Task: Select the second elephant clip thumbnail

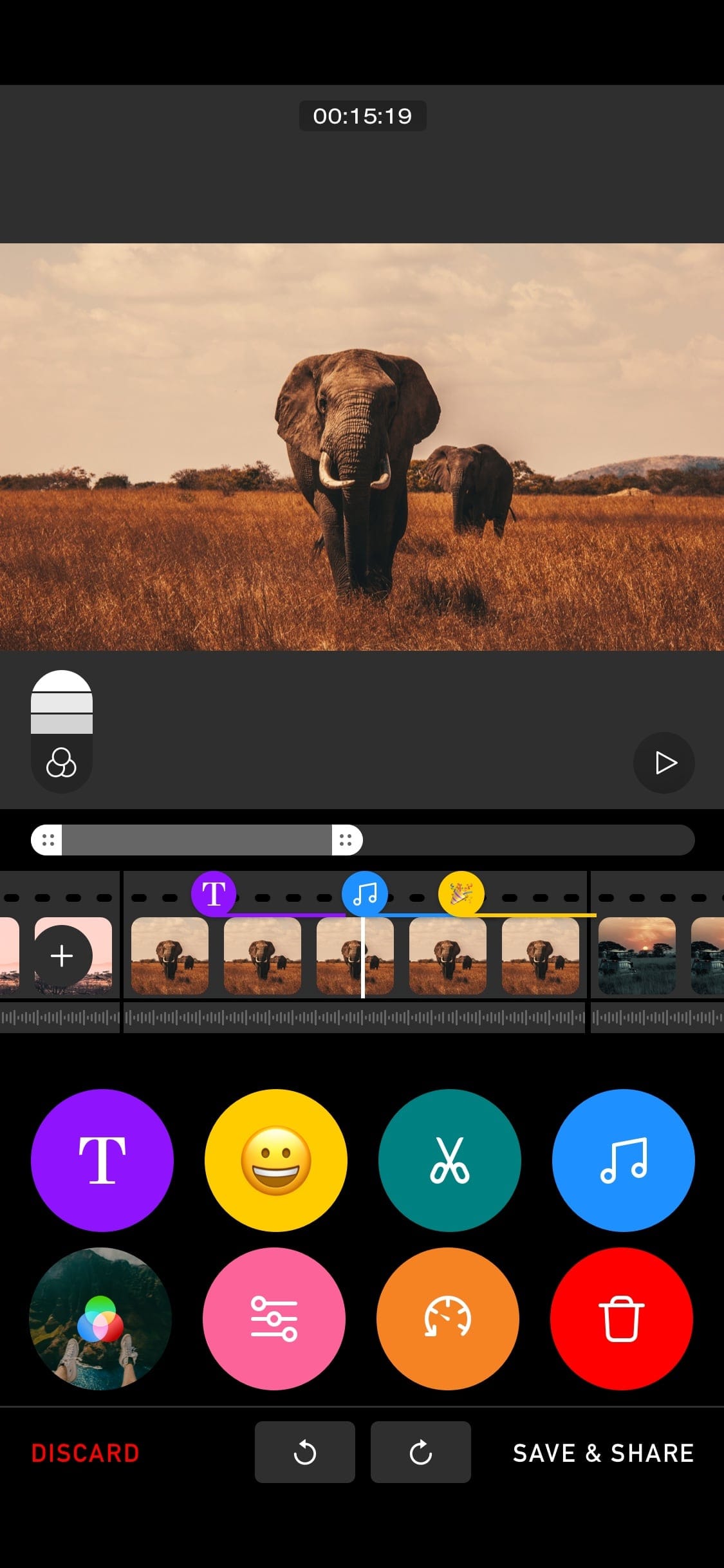Action: 263,956
